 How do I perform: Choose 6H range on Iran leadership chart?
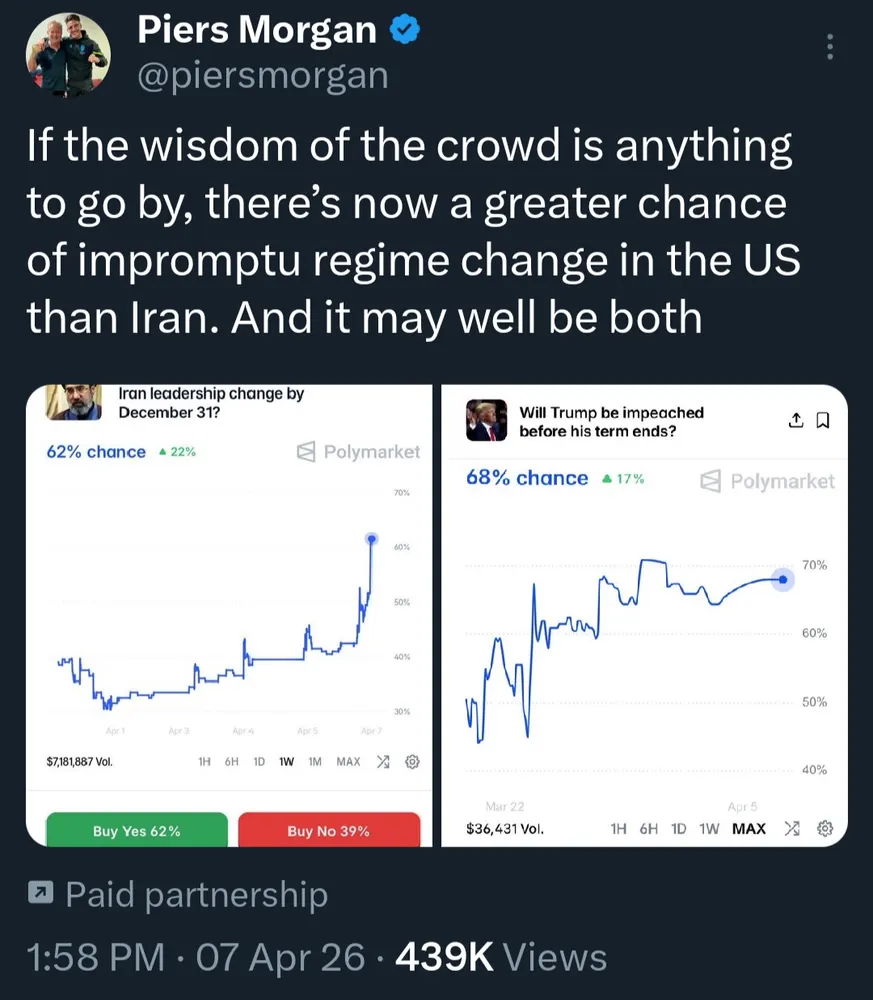231,762
